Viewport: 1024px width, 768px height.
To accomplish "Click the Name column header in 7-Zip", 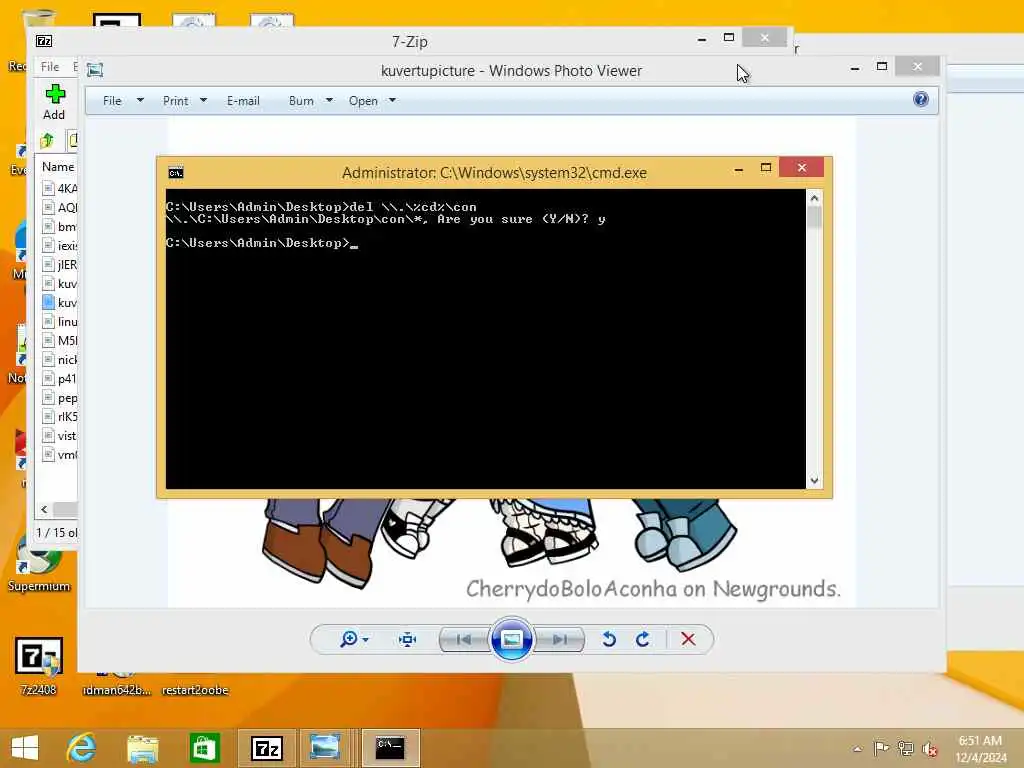I will [x=58, y=167].
